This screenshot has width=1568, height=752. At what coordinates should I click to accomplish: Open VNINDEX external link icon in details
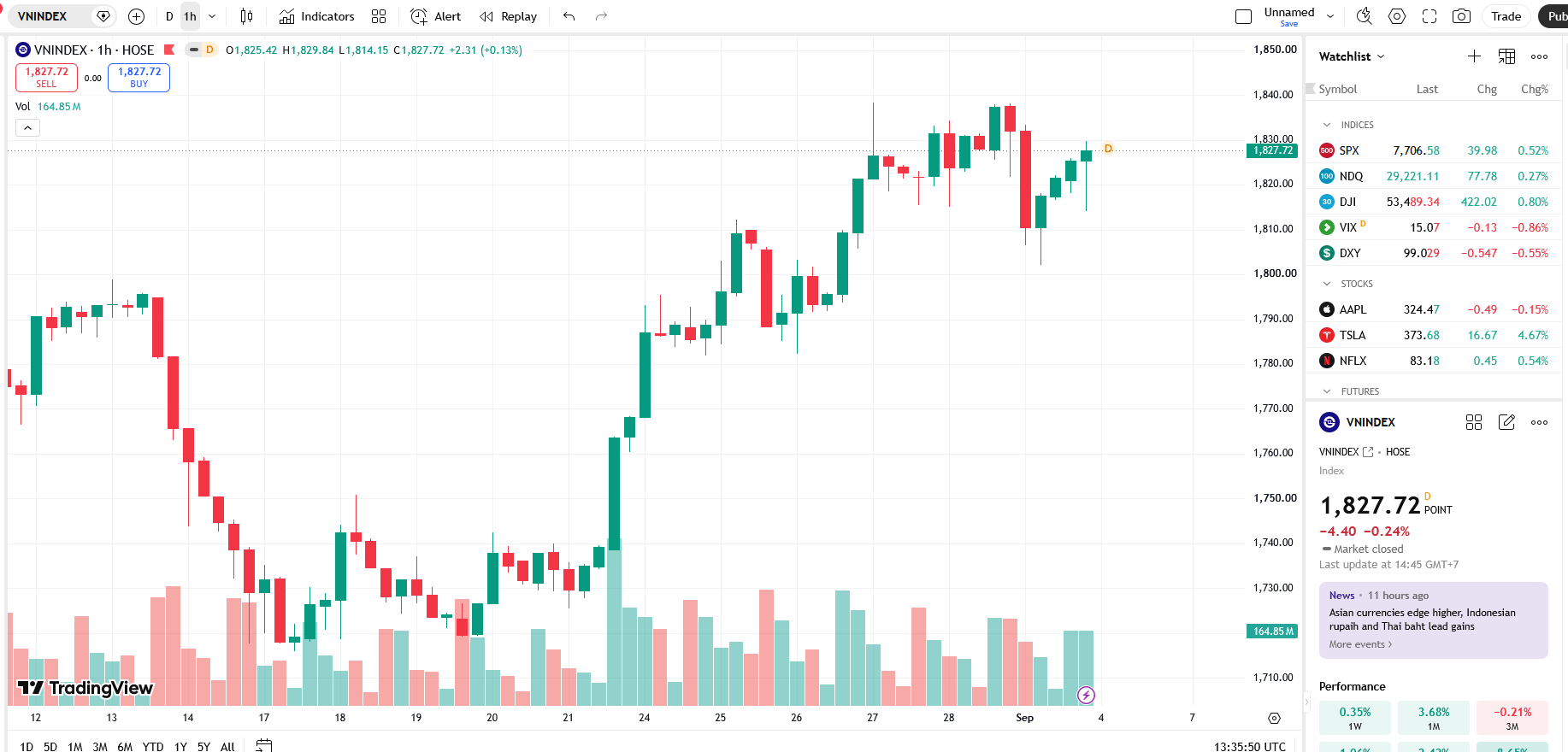click(1368, 452)
